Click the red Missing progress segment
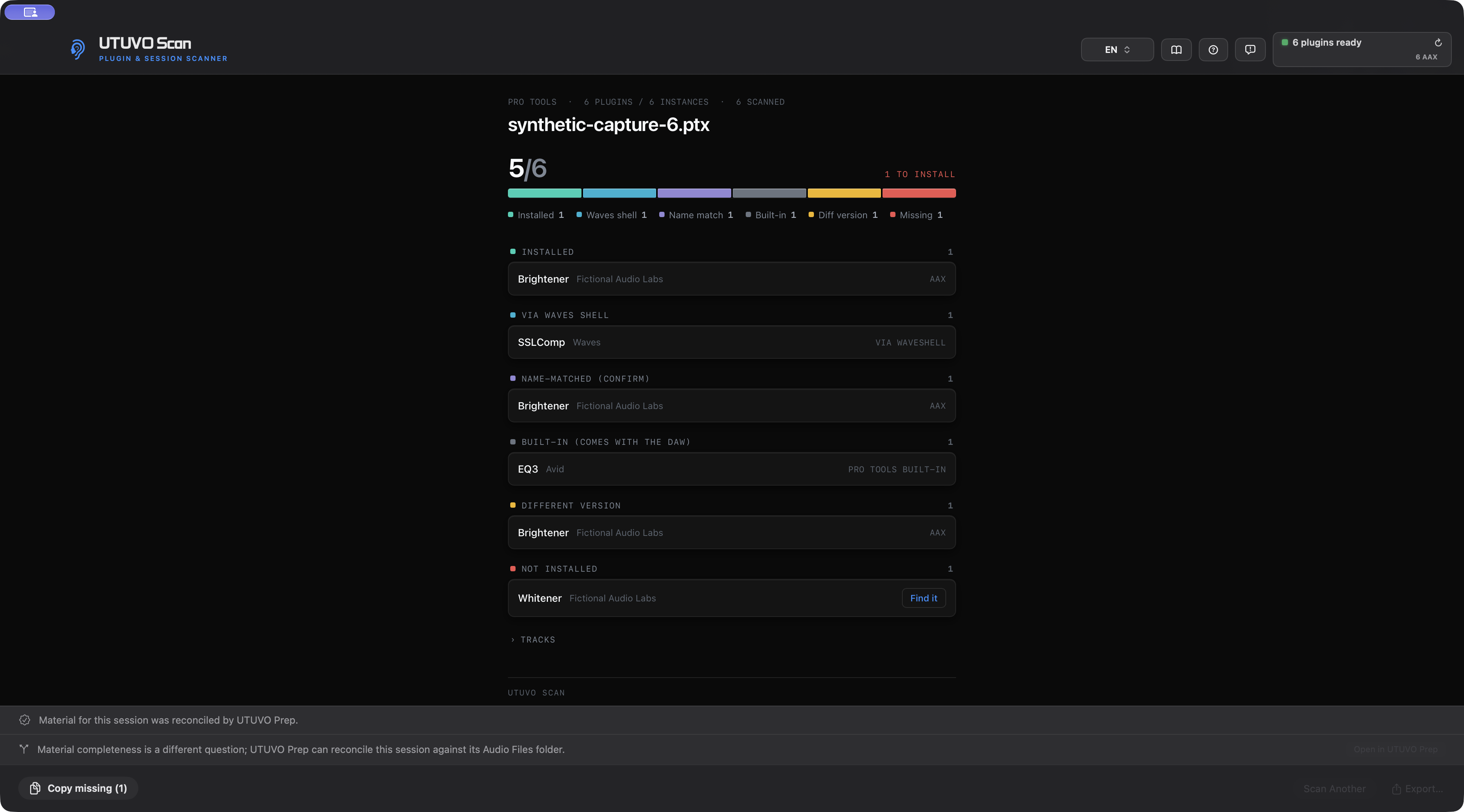 (919, 193)
